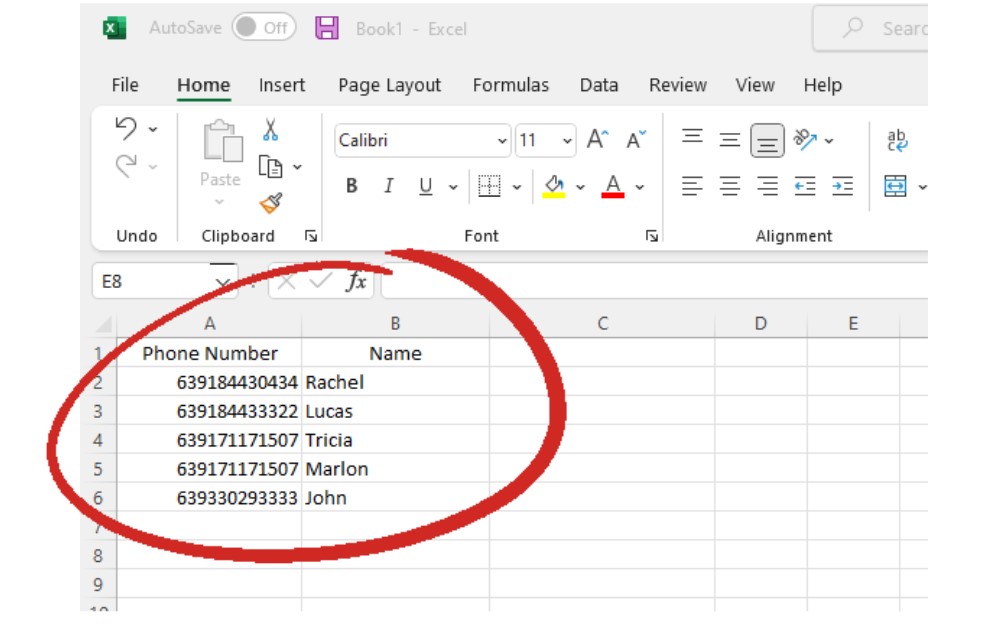Image resolution: width=1000 pixels, height=626 pixels.
Task: Switch to the Formulas ribbon tab
Action: (x=509, y=86)
